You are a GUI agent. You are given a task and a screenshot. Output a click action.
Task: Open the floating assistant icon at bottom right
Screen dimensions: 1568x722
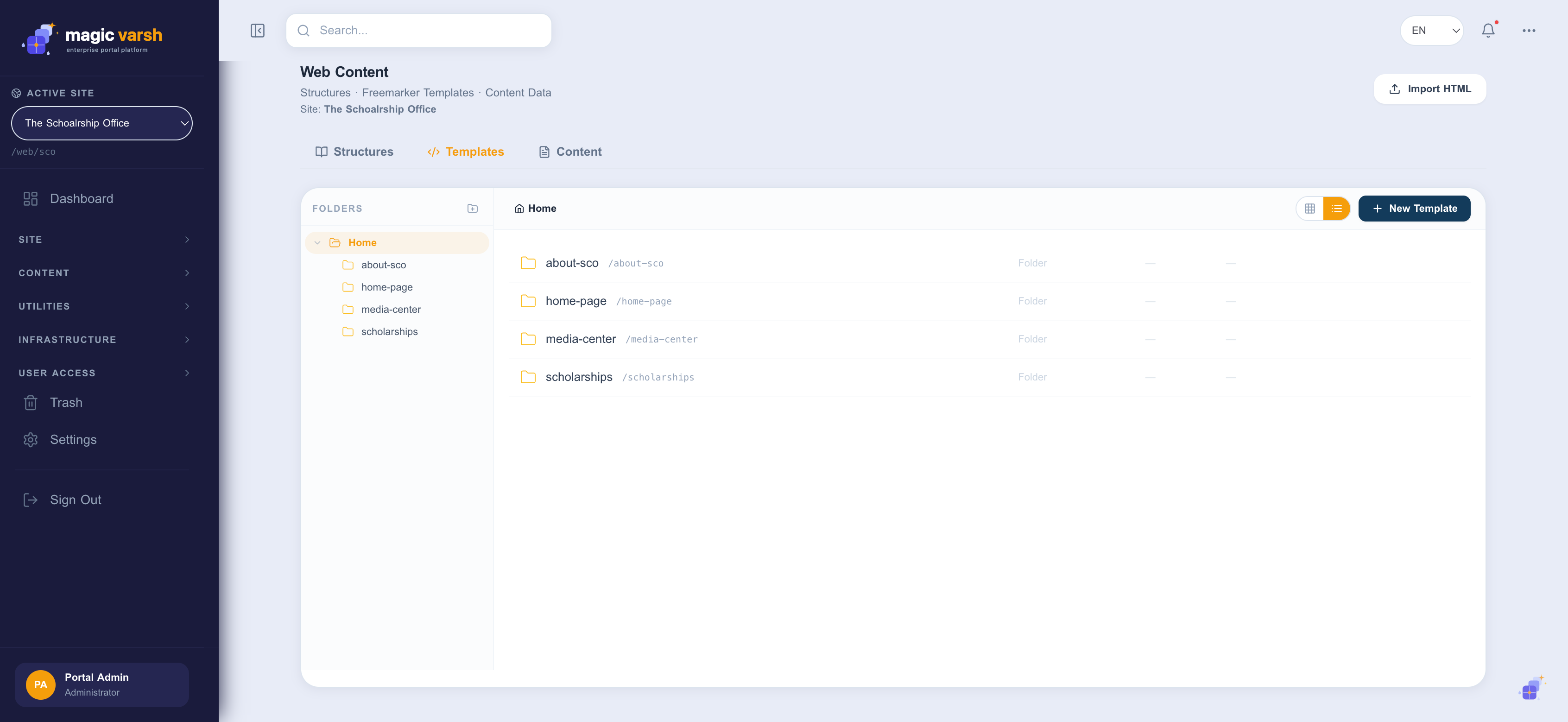pyautogui.click(x=1531, y=688)
